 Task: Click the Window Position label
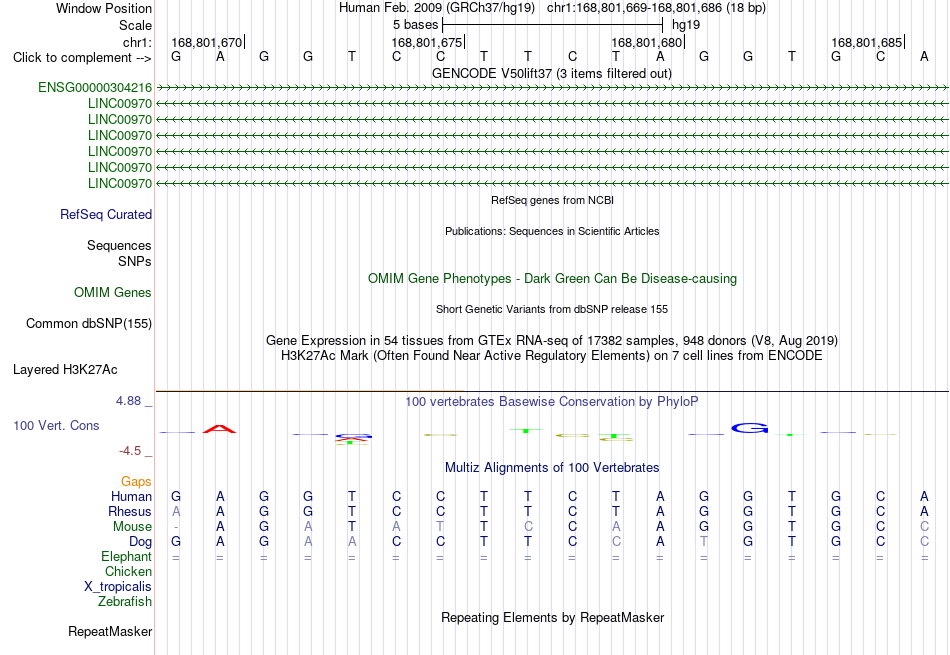(104, 8)
